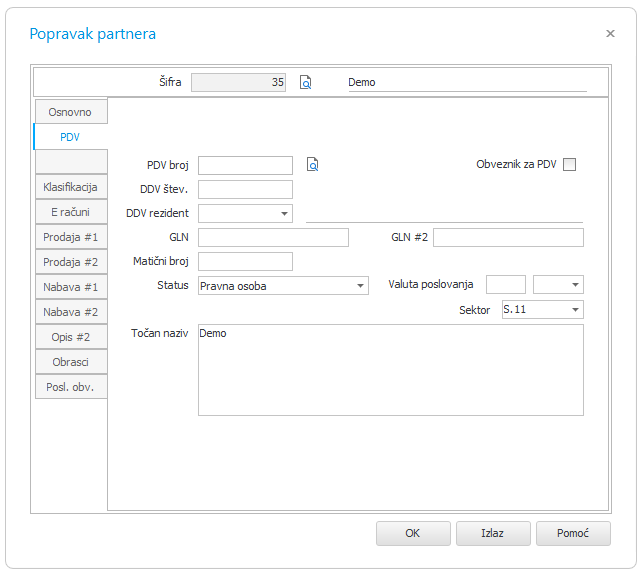Click the unlabeled tab below PDV
639x571 pixels.
tap(71, 162)
